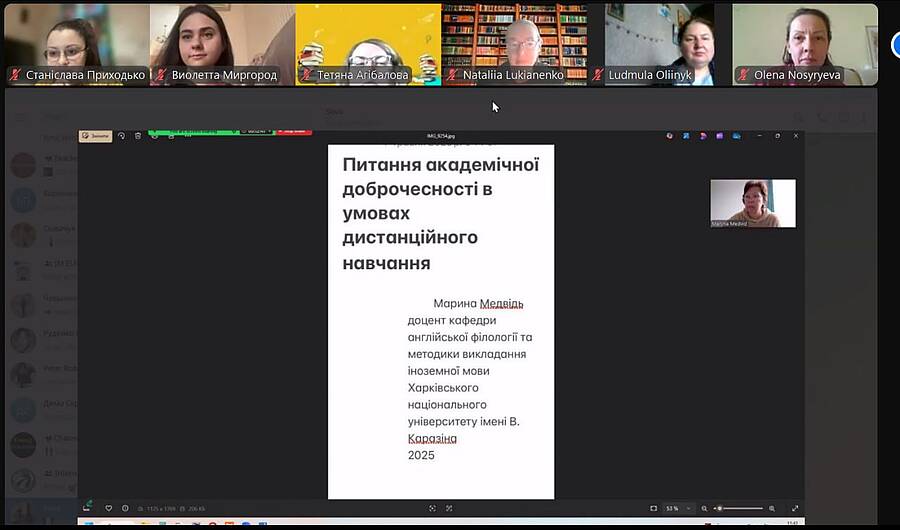The height and width of the screenshot is (530, 900).
Task: Open the first round app icon in Photos header
Action: [x=669, y=136]
